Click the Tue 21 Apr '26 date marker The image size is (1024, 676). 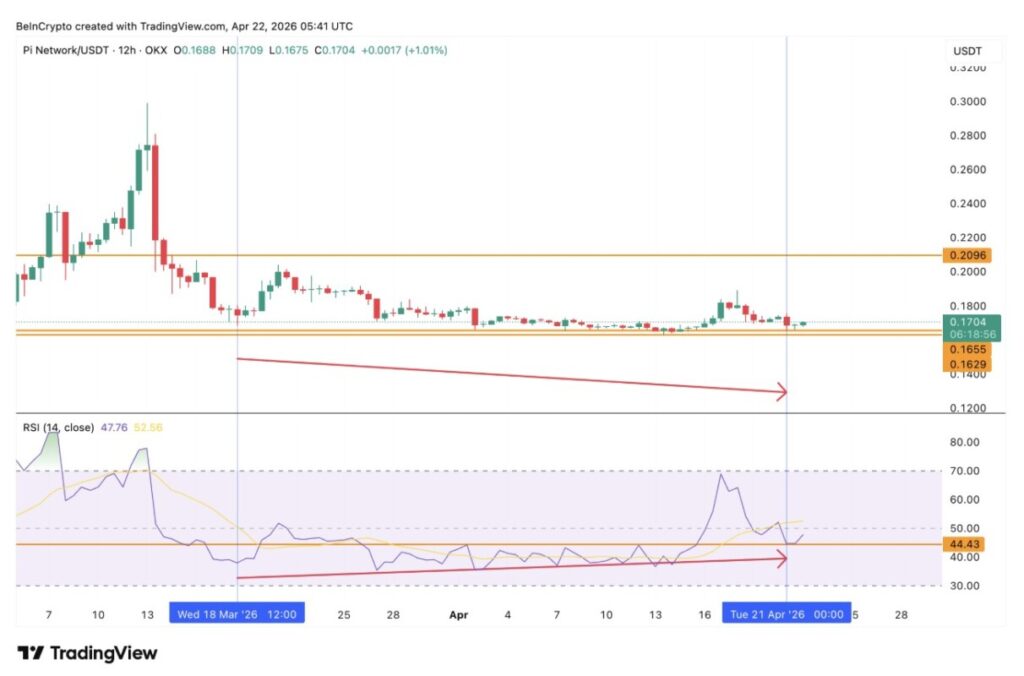click(x=786, y=614)
